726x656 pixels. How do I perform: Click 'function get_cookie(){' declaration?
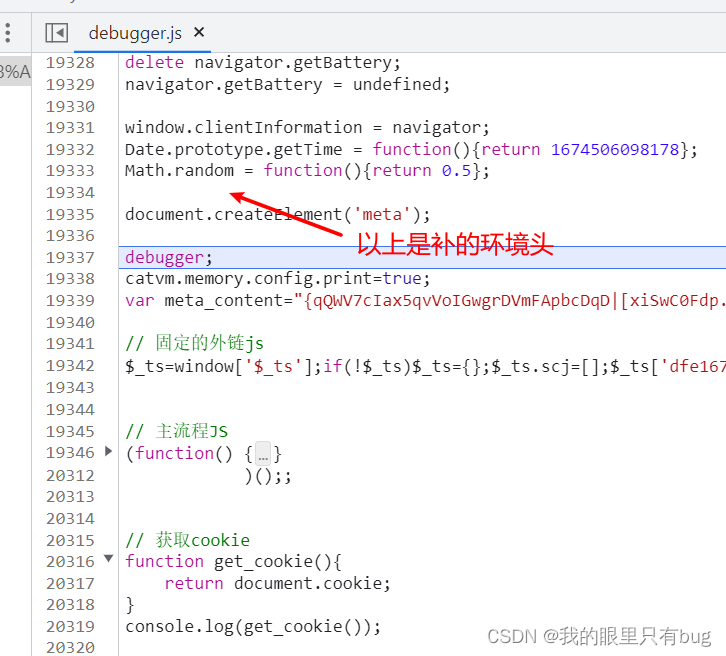click(233, 562)
